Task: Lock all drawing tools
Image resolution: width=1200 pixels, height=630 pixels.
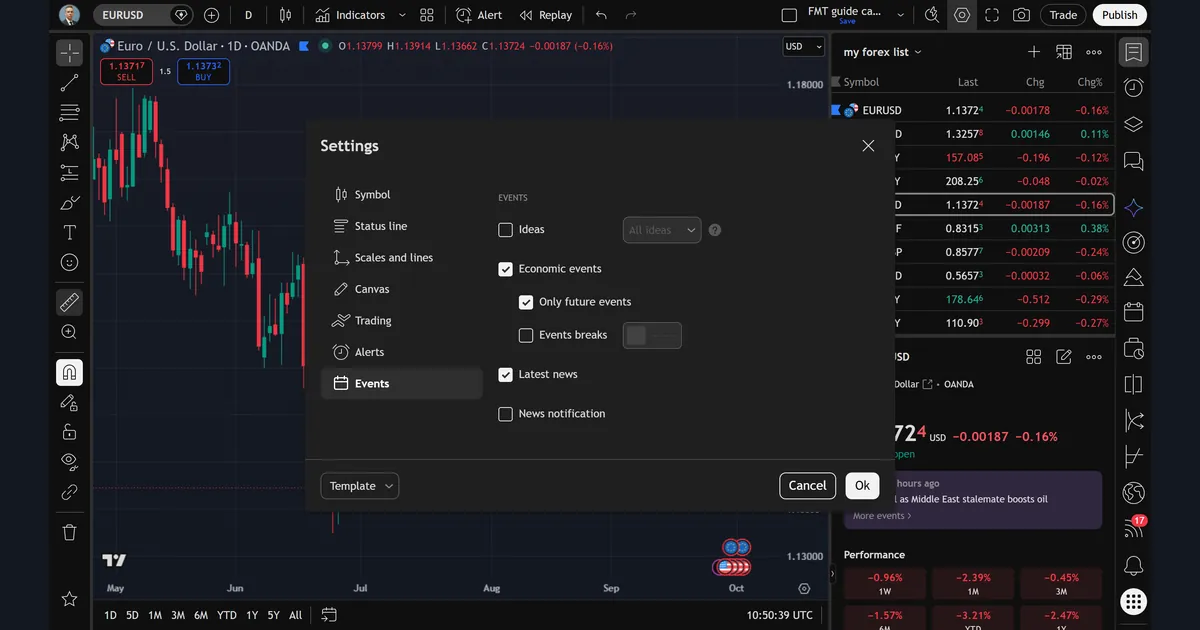Action: pos(69,432)
